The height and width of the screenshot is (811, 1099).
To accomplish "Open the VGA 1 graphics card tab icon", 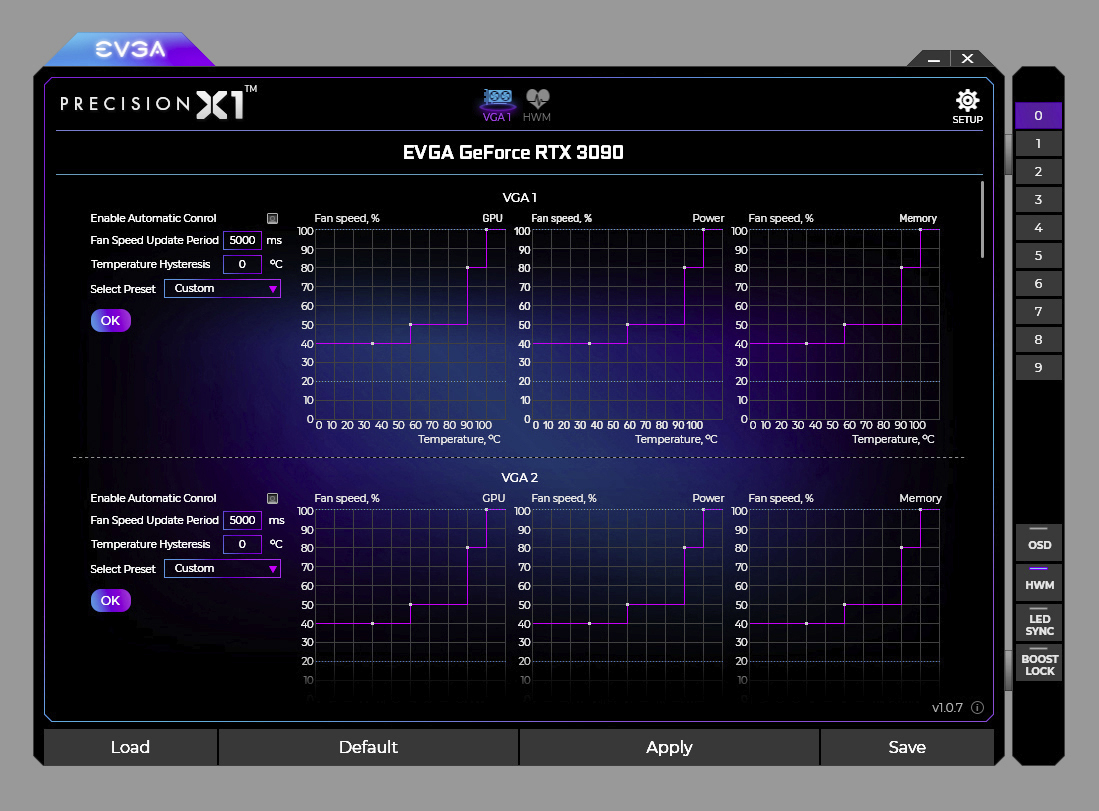I will tap(497, 105).
